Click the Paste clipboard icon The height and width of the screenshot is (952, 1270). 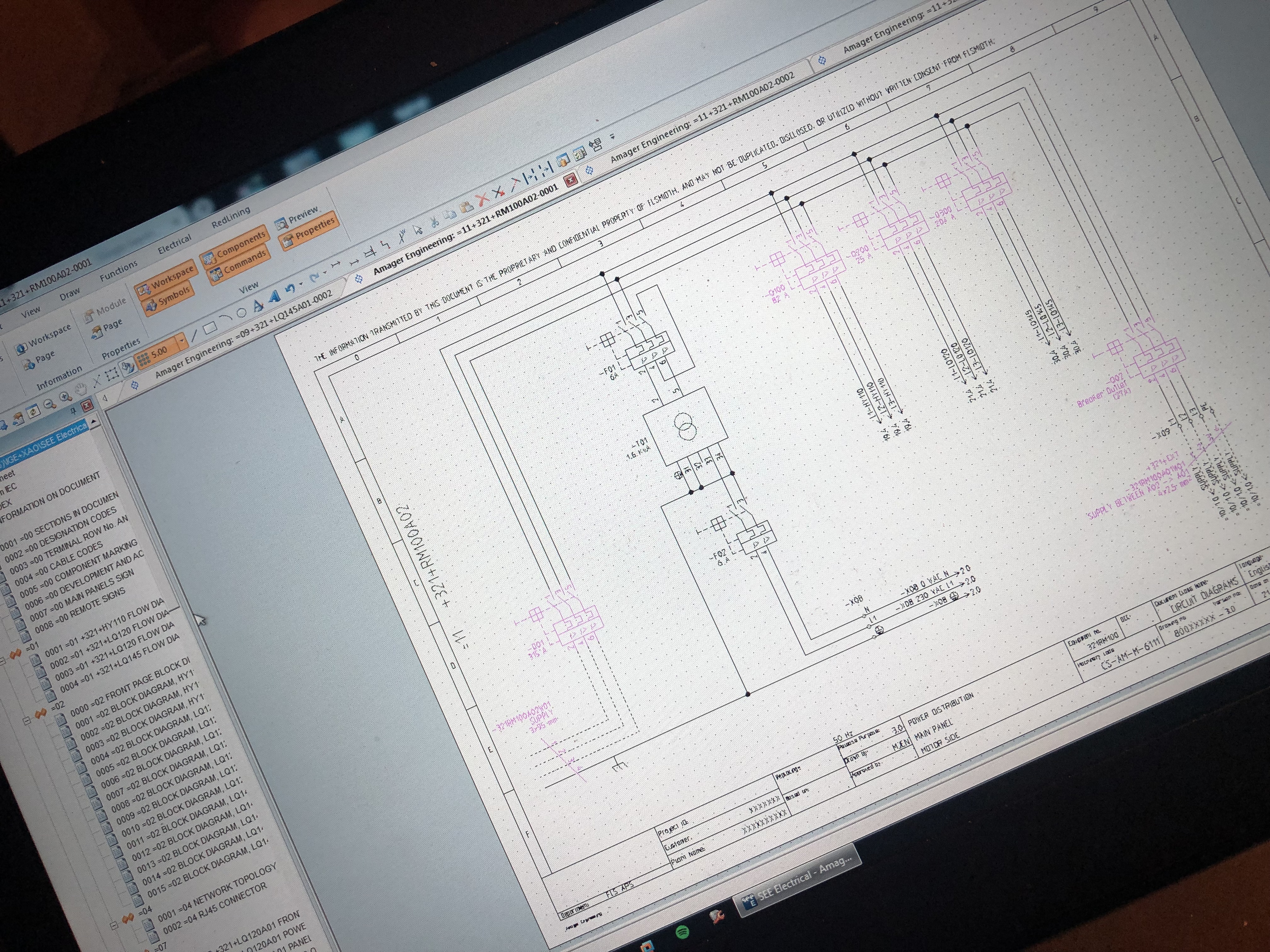pyautogui.click(x=466, y=207)
